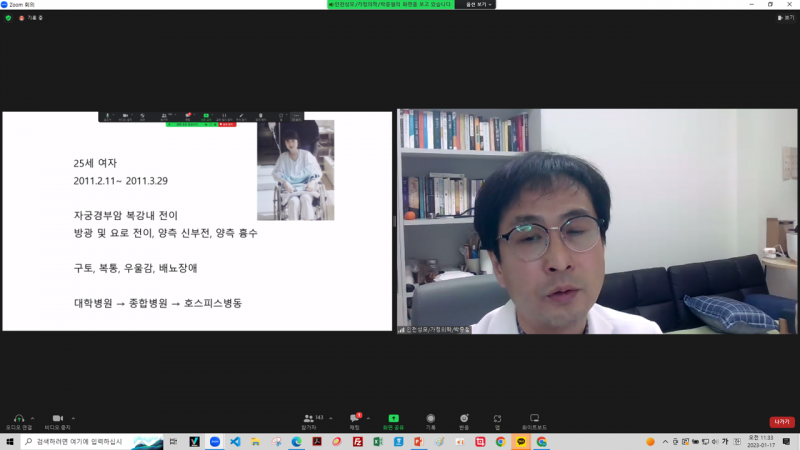Open the whiteboard tool
This screenshot has height=450, width=800.
coord(534,418)
